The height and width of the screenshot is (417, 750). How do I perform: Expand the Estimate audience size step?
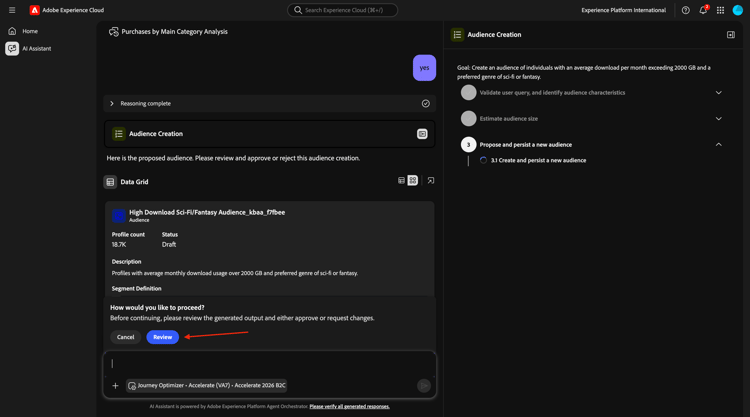[718, 119]
